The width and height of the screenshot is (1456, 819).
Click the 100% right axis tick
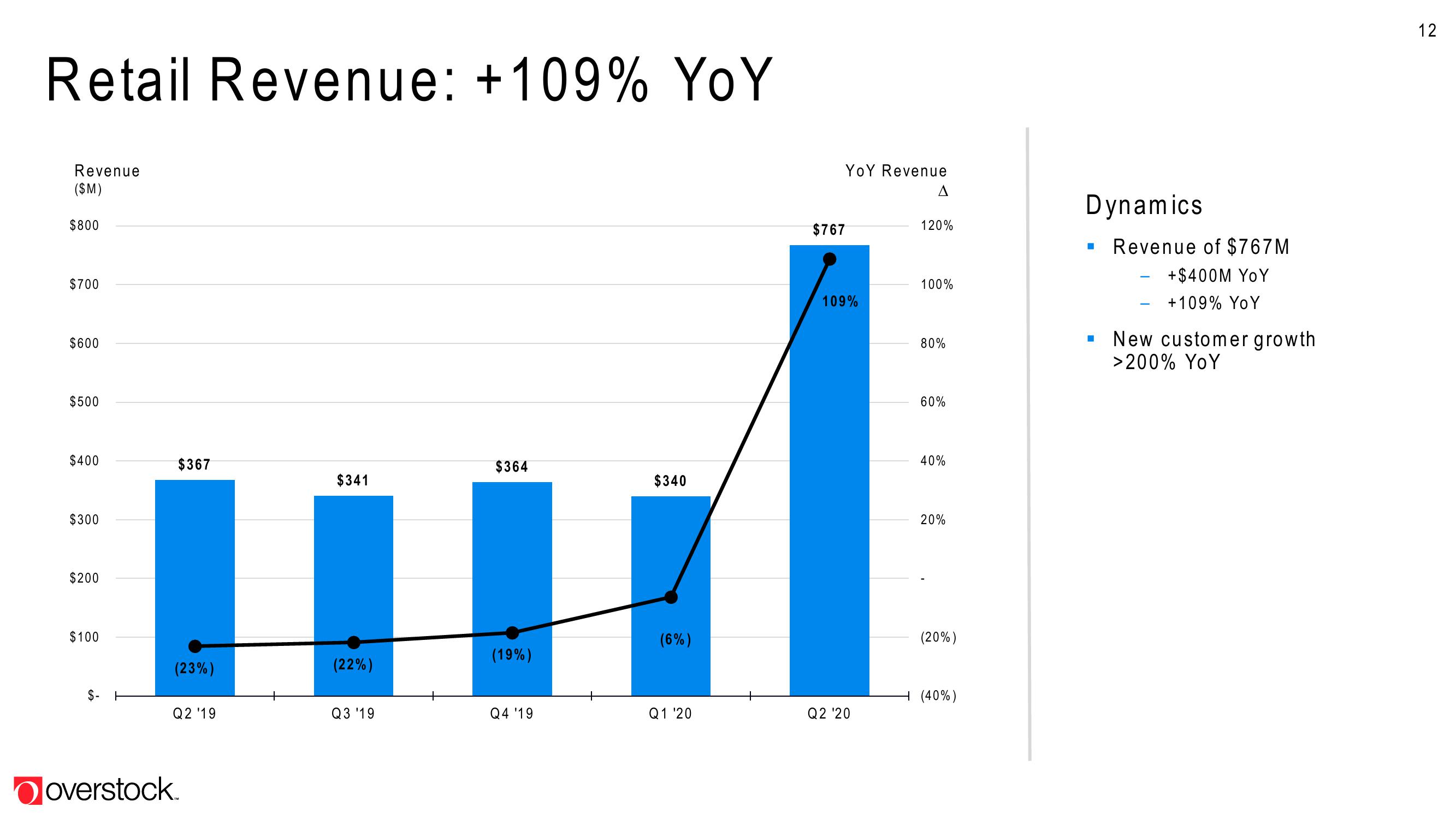(937, 284)
